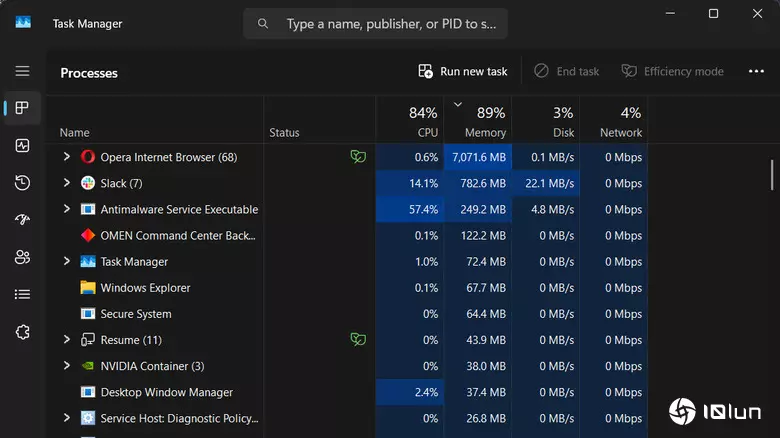Image resolution: width=780 pixels, height=438 pixels.
Task: Click Resume's efficiency mode leaf icon
Action: 358,339
